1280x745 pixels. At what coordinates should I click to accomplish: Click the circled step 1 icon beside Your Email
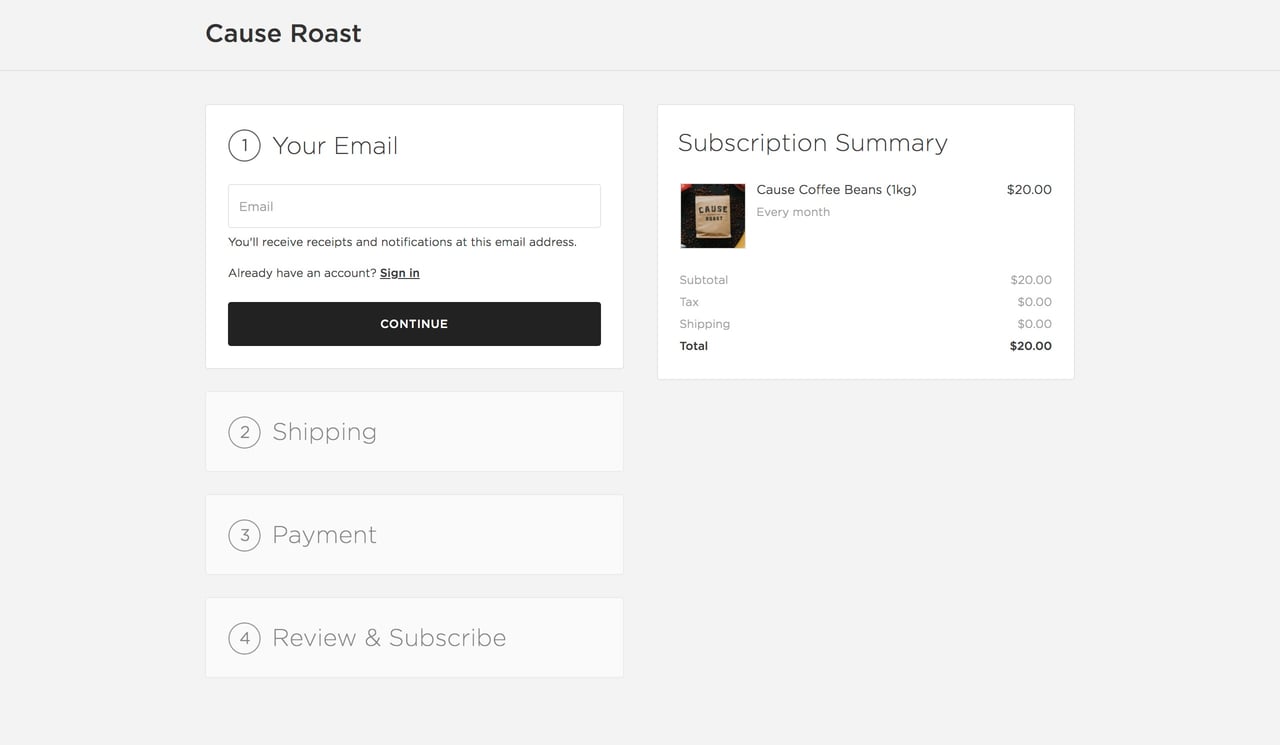click(x=244, y=145)
